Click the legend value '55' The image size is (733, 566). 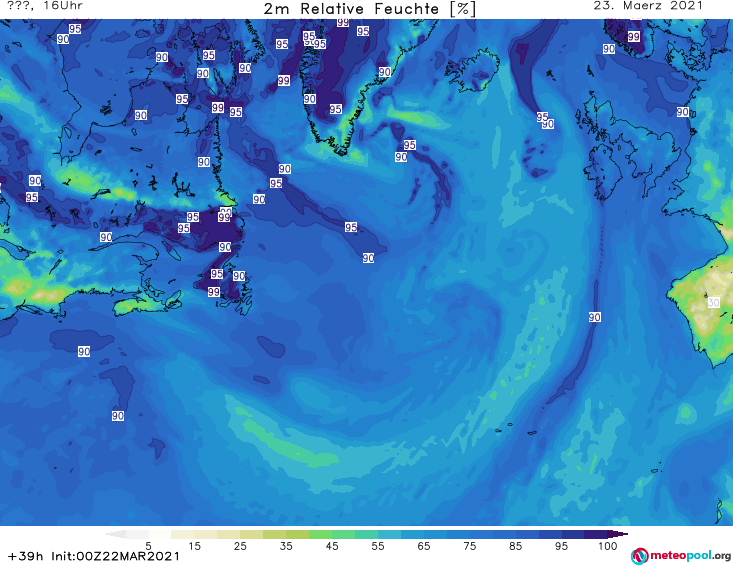(x=378, y=545)
